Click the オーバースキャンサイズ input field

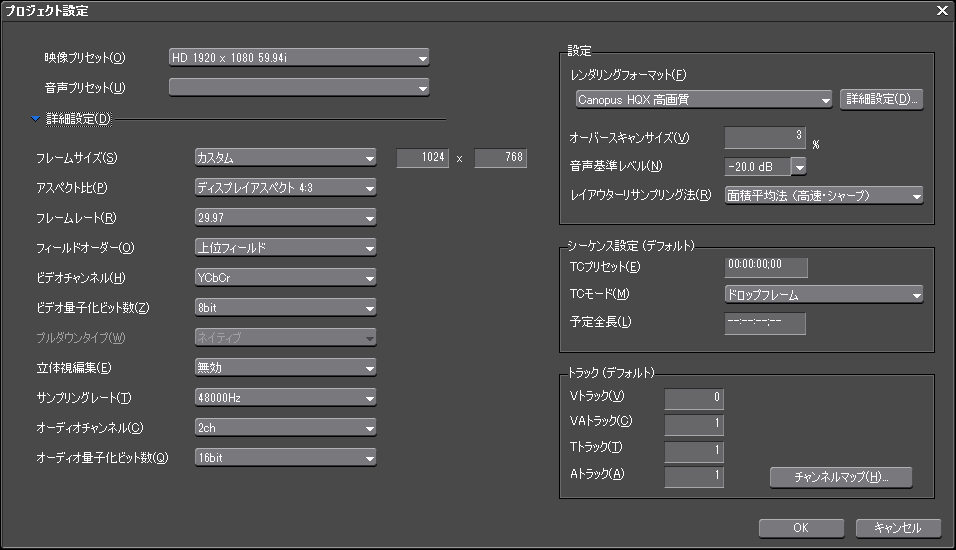click(765, 137)
